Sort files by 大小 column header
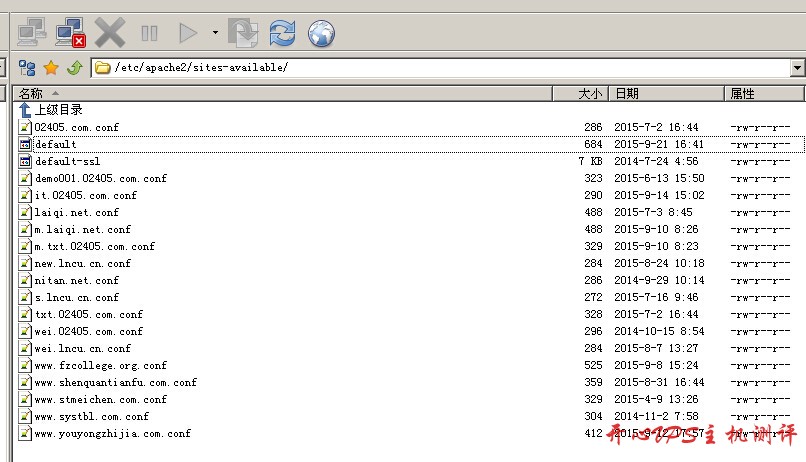The image size is (806, 462). coord(580,93)
